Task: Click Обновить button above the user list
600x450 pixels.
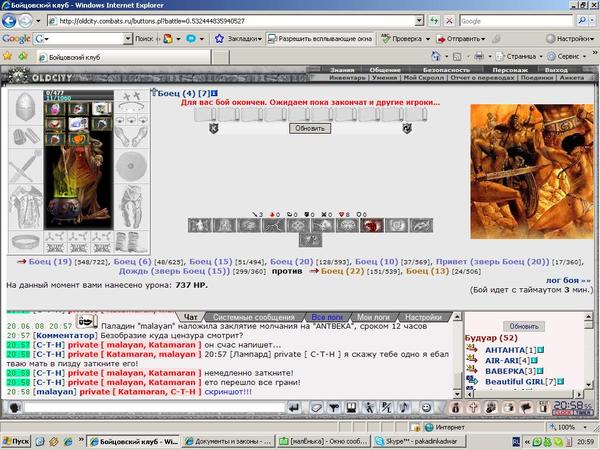Action: click(524, 326)
